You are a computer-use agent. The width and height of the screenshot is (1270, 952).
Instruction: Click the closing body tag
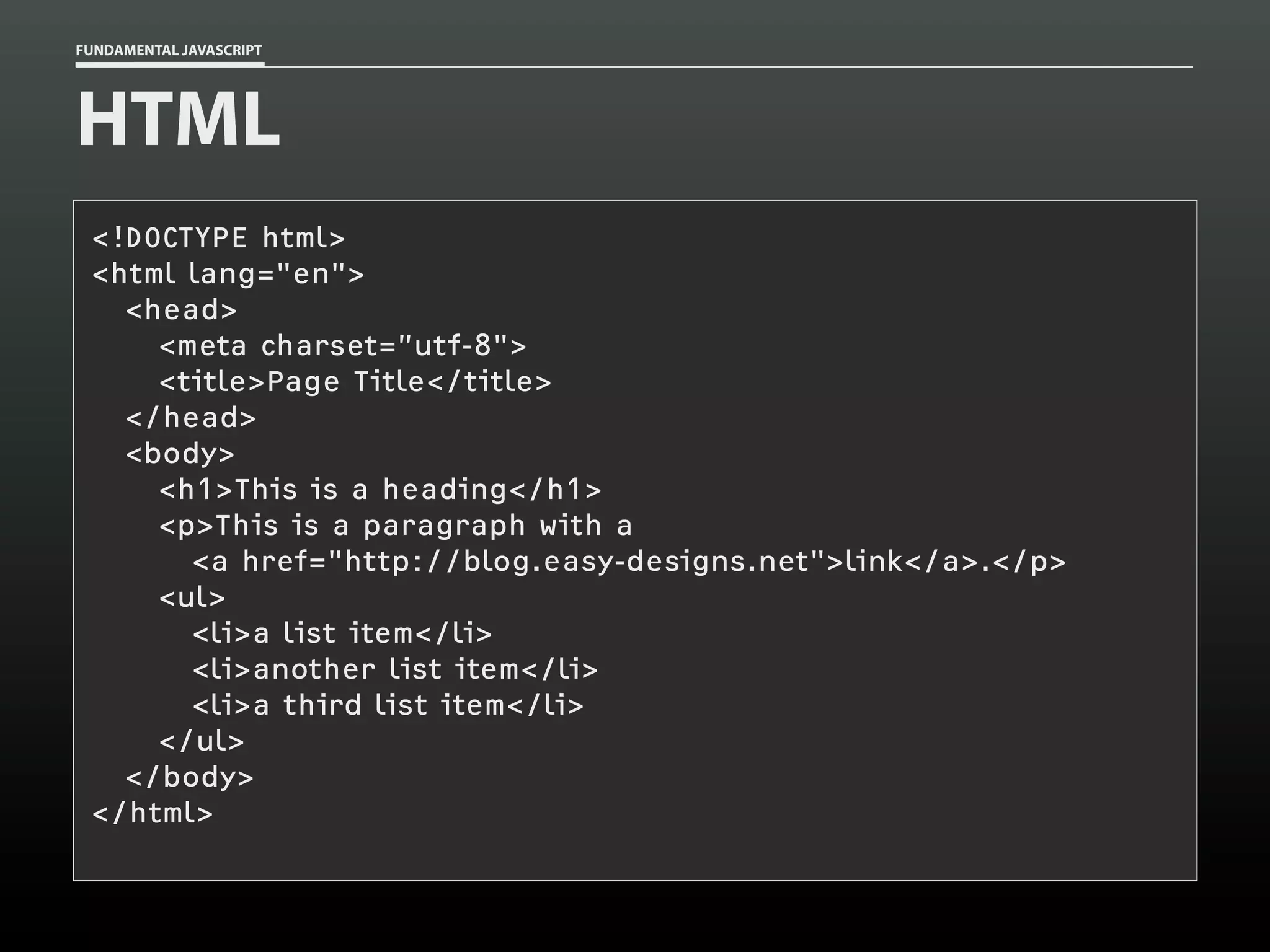pyautogui.click(x=190, y=777)
